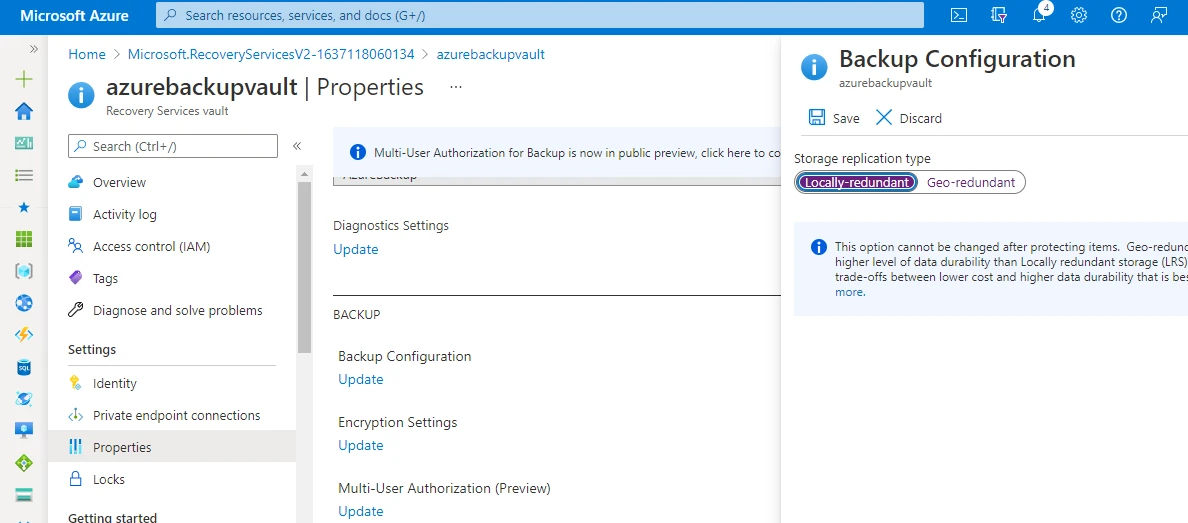Collapse the vault resource menu
Viewport: 1188px width, 523px height.
(x=297, y=146)
